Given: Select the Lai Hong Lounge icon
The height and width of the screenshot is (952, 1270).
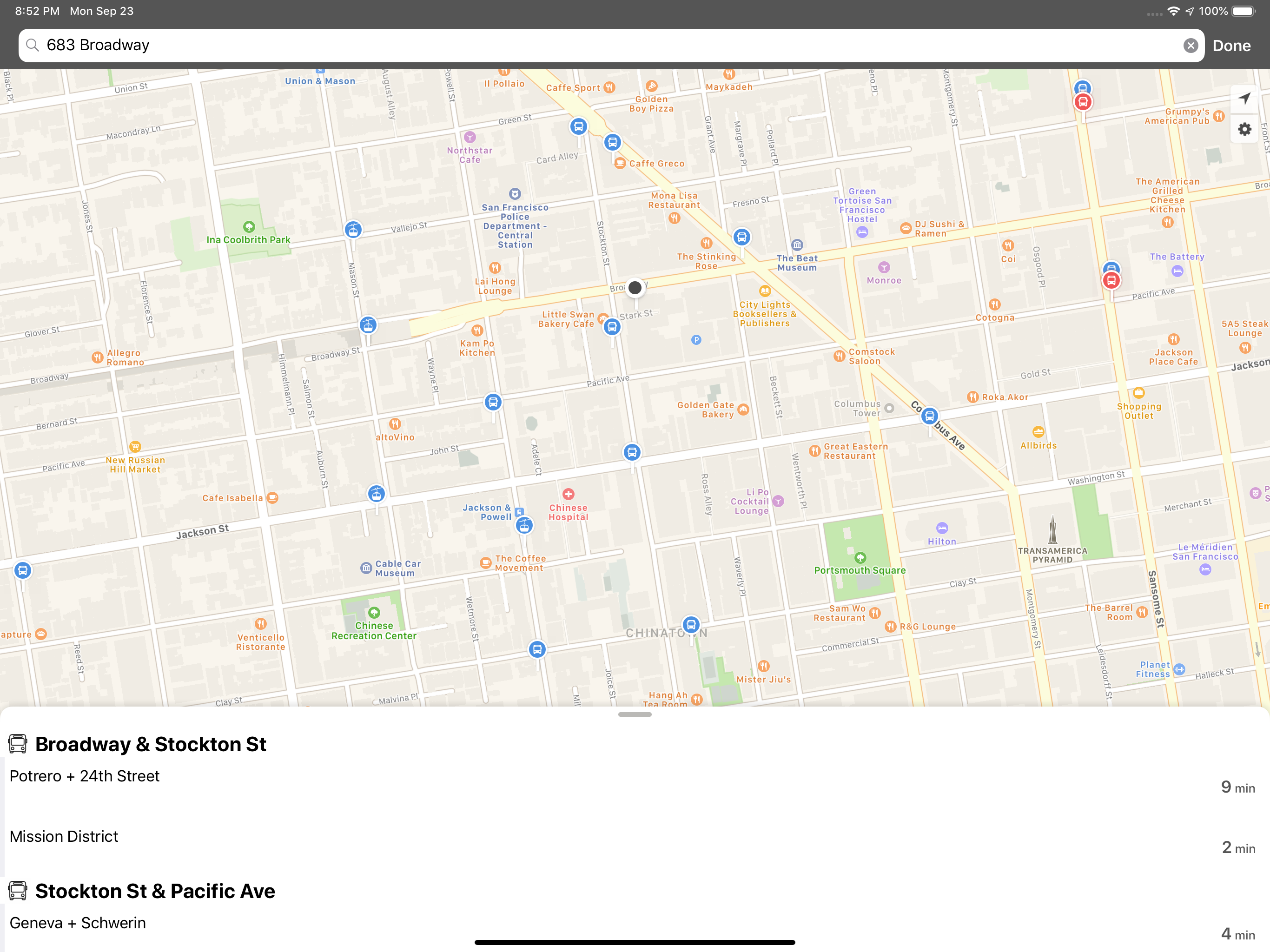Looking at the screenshot, I should [495, 268].
